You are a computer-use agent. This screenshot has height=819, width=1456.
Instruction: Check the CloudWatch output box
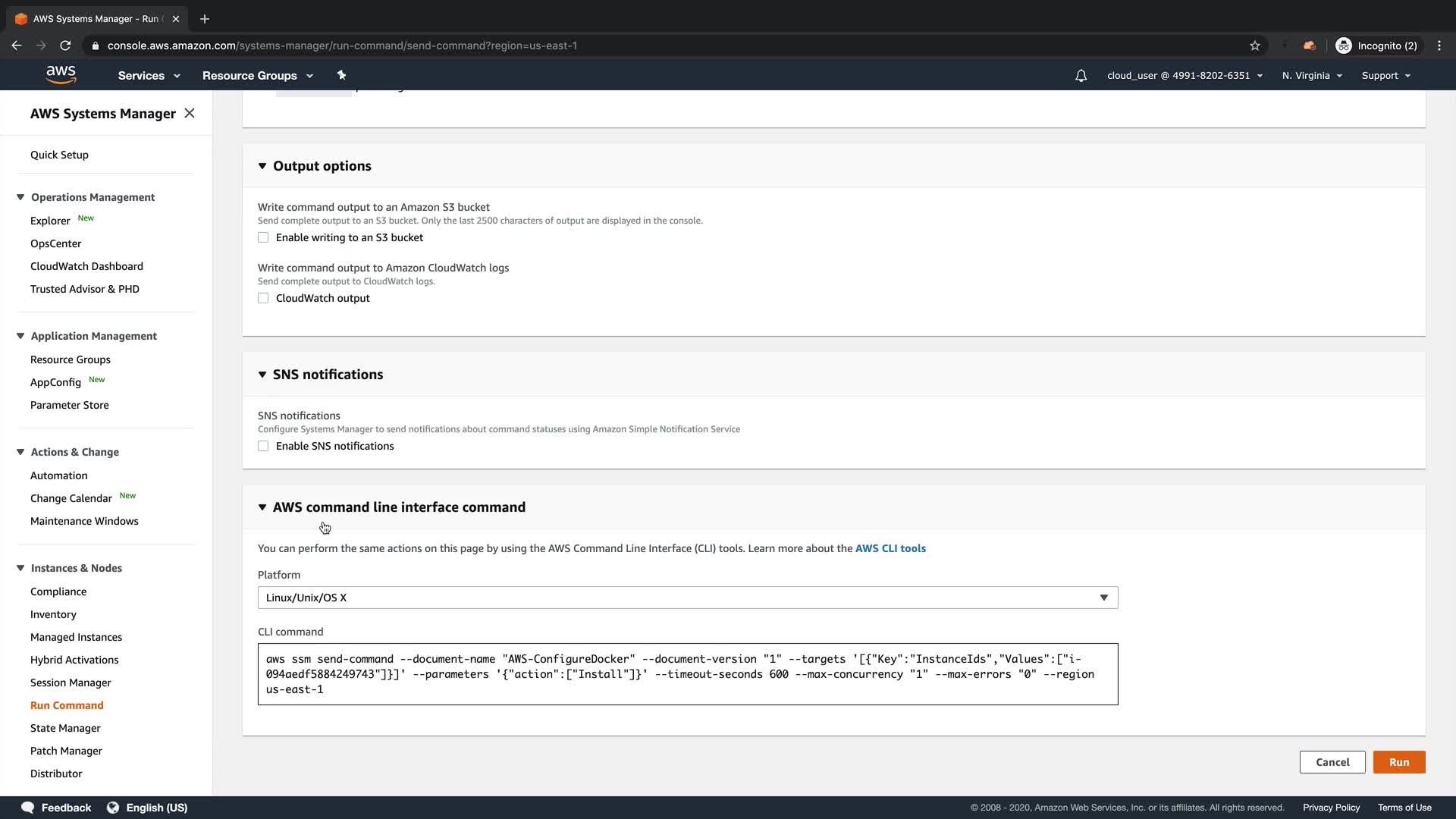pos(263,298)
